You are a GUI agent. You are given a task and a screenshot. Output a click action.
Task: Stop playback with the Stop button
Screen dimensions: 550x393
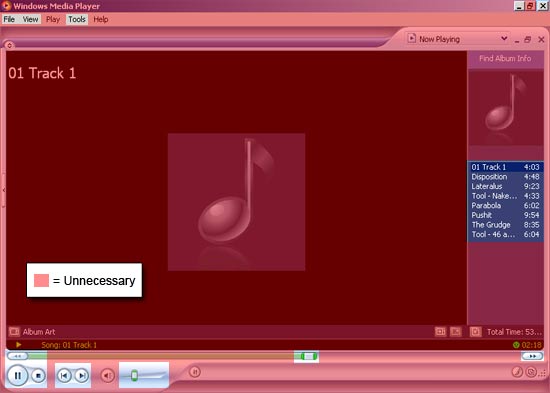click(38, 376)
